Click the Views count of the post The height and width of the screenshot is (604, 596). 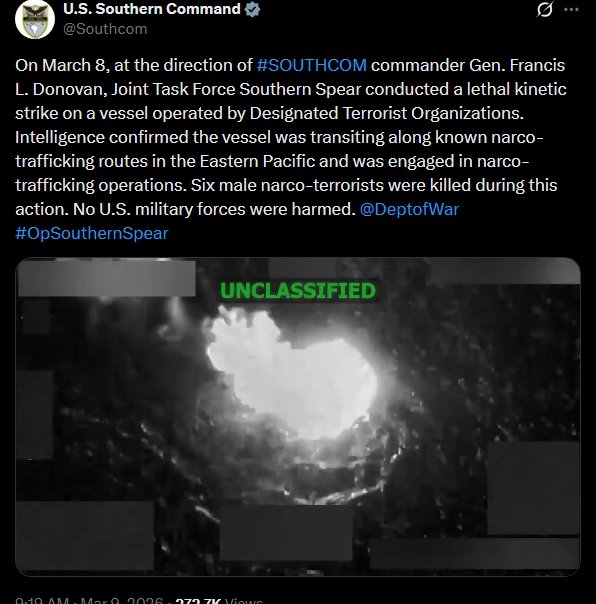click(x=219, y=601)
